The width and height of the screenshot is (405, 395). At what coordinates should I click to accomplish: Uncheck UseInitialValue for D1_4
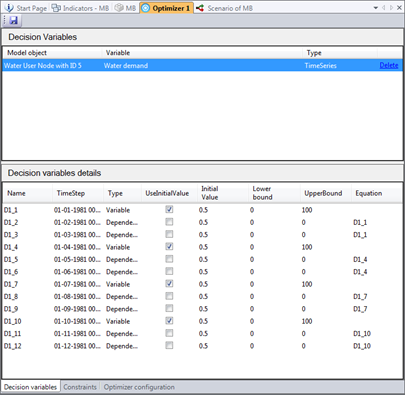(x=169, y=246)
